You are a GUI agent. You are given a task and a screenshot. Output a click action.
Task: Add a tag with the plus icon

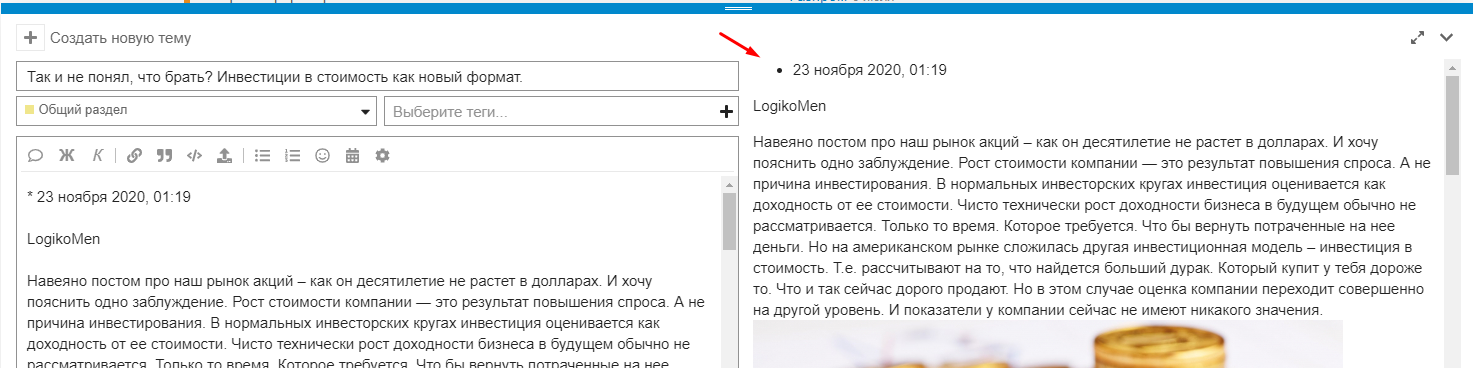(x=727, y=111)
